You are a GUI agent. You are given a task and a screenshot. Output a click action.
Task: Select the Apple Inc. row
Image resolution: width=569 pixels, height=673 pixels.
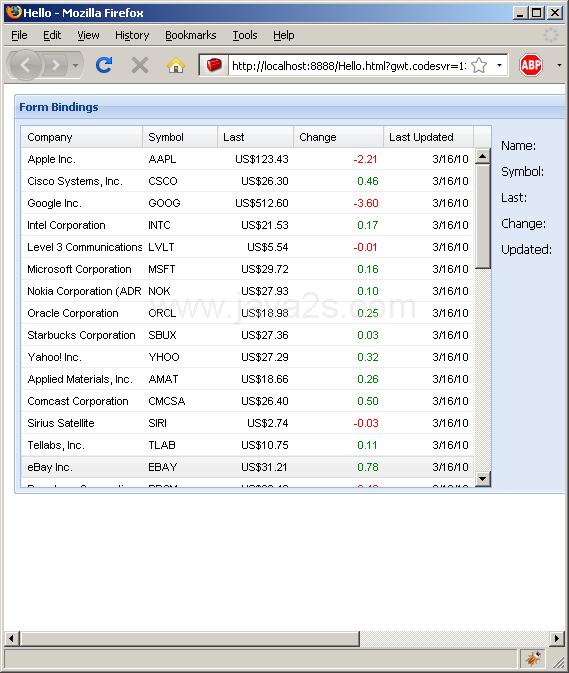click(247, 159)
